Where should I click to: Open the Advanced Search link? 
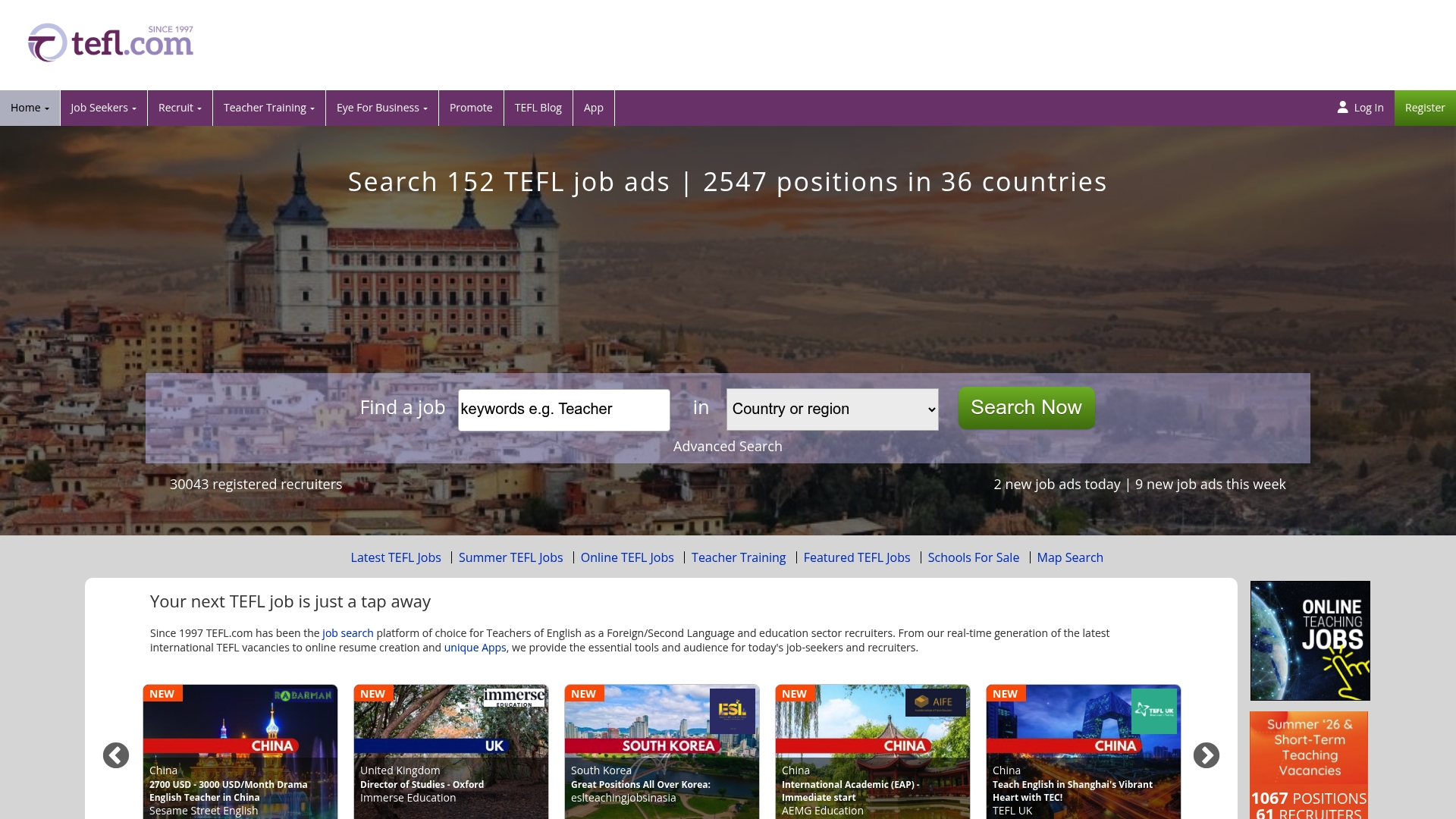[728, 447]
